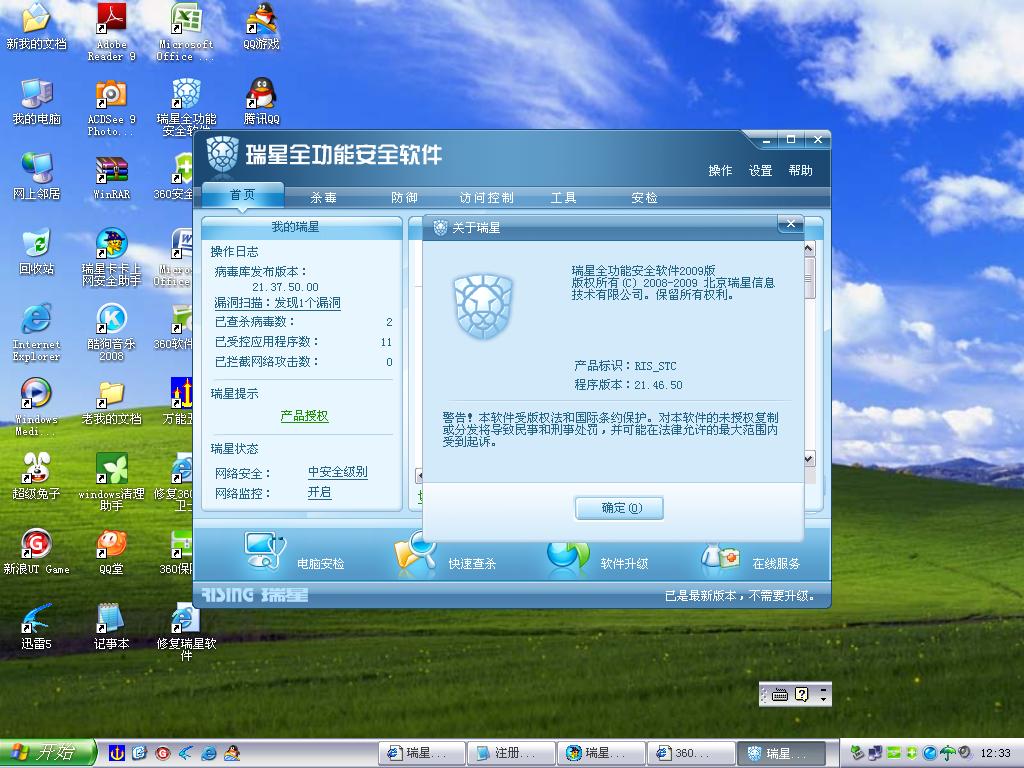Click 产品标识:RIS_STC text
The image size is (1024, 768).
(625, 366)
